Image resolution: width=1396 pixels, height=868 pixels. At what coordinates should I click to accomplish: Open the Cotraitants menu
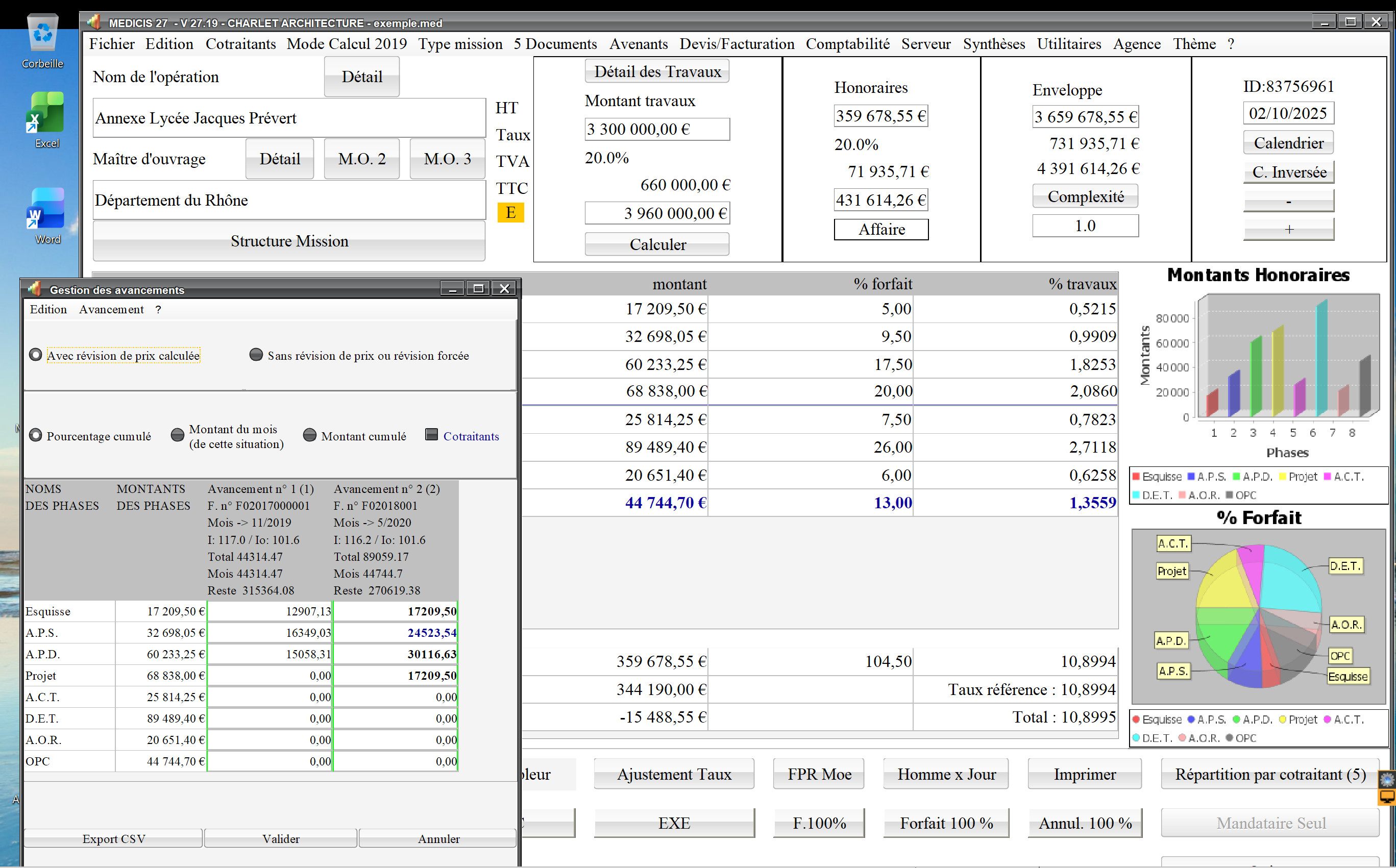[240, 44]
